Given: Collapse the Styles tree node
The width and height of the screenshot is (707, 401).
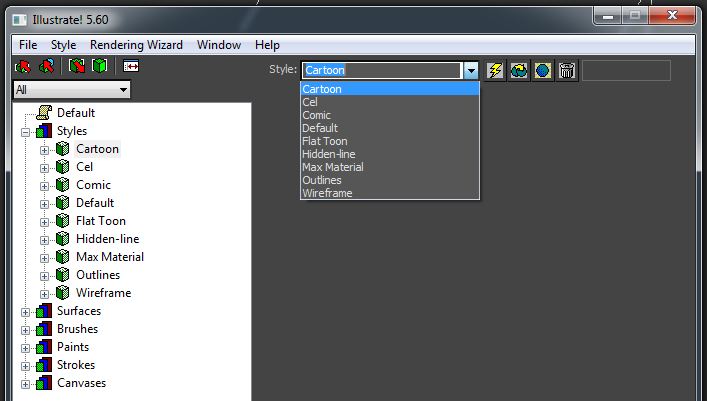Looking at the screenshot, I should click(26, 132).
